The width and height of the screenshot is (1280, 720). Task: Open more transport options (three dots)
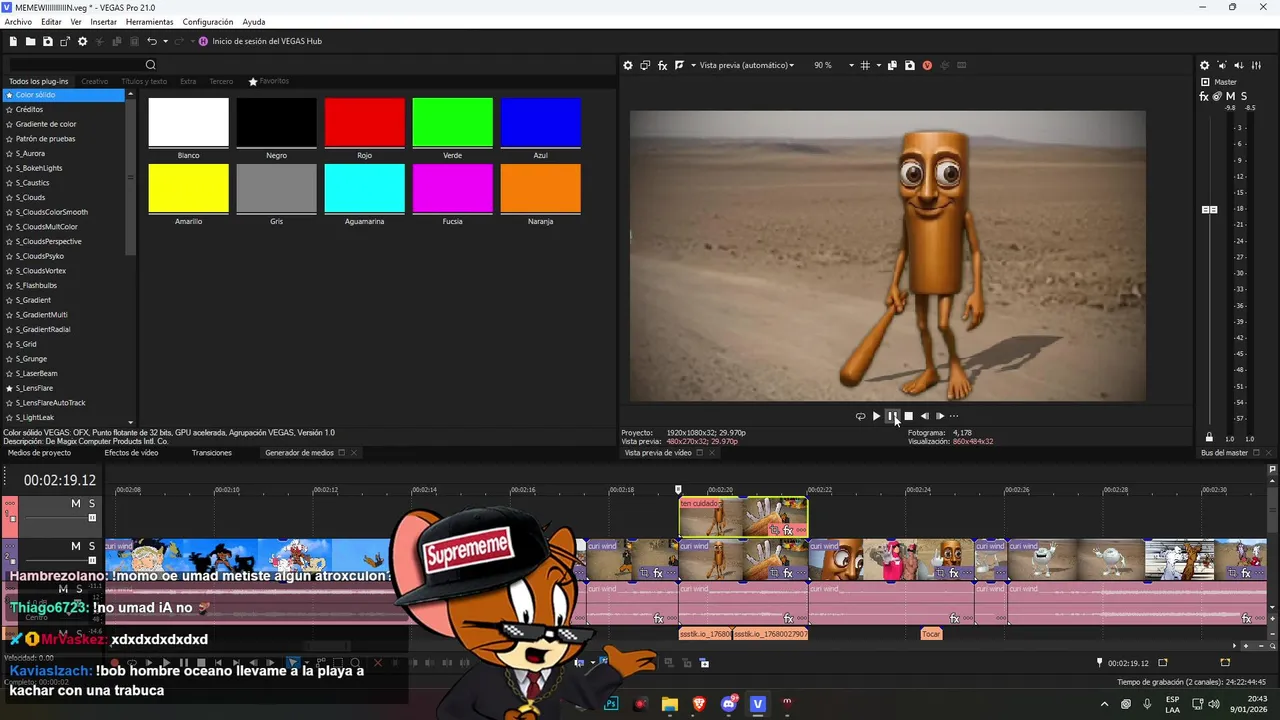[954, 416]
